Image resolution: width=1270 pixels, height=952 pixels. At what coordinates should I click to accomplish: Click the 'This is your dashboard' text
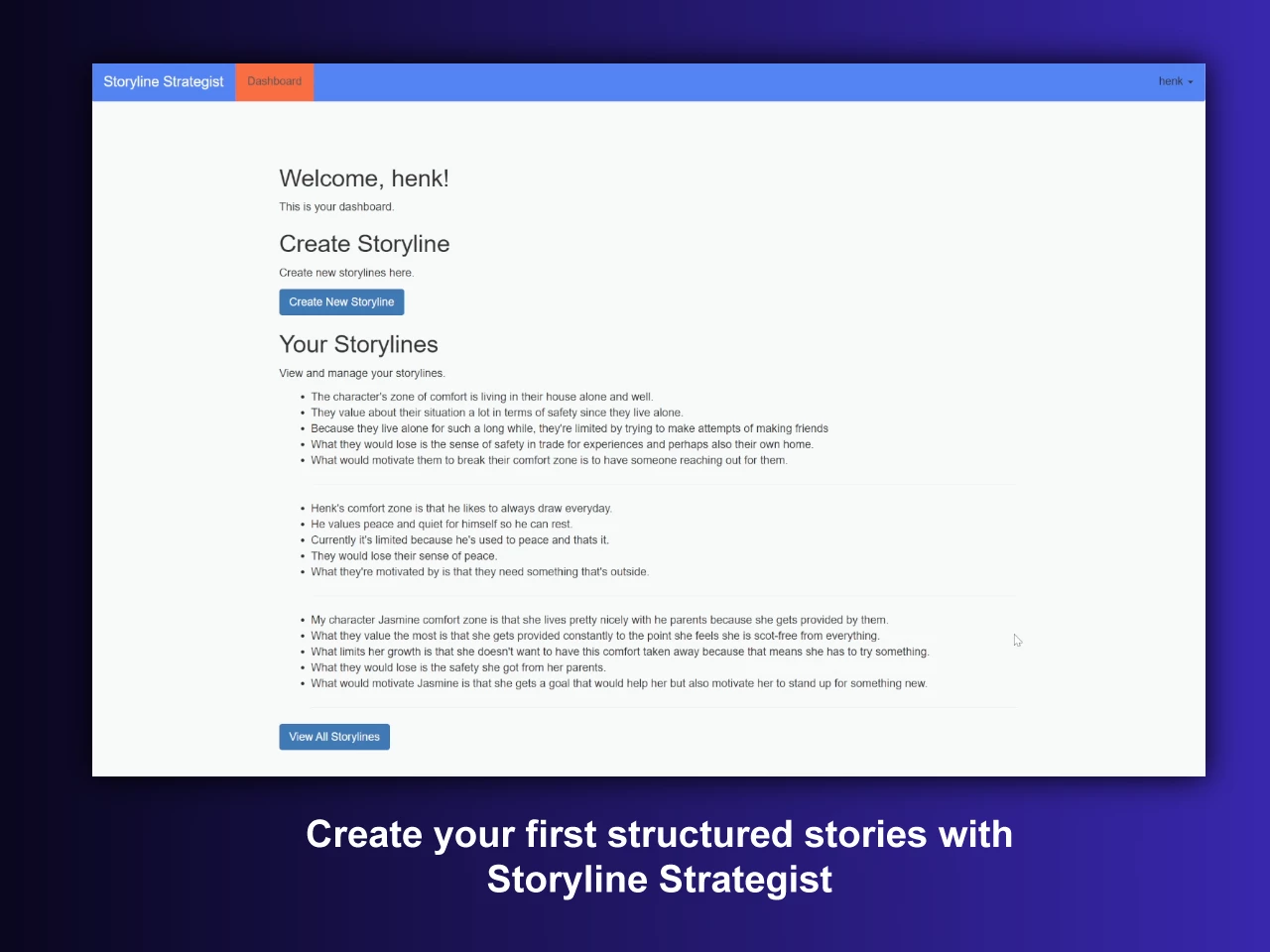[x=335, y=206]
